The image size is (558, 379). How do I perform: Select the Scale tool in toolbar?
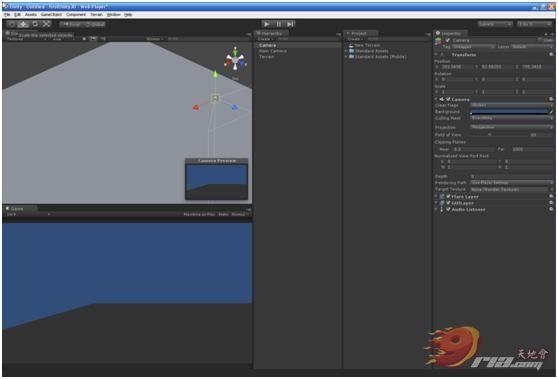click(x=46, y=24)
